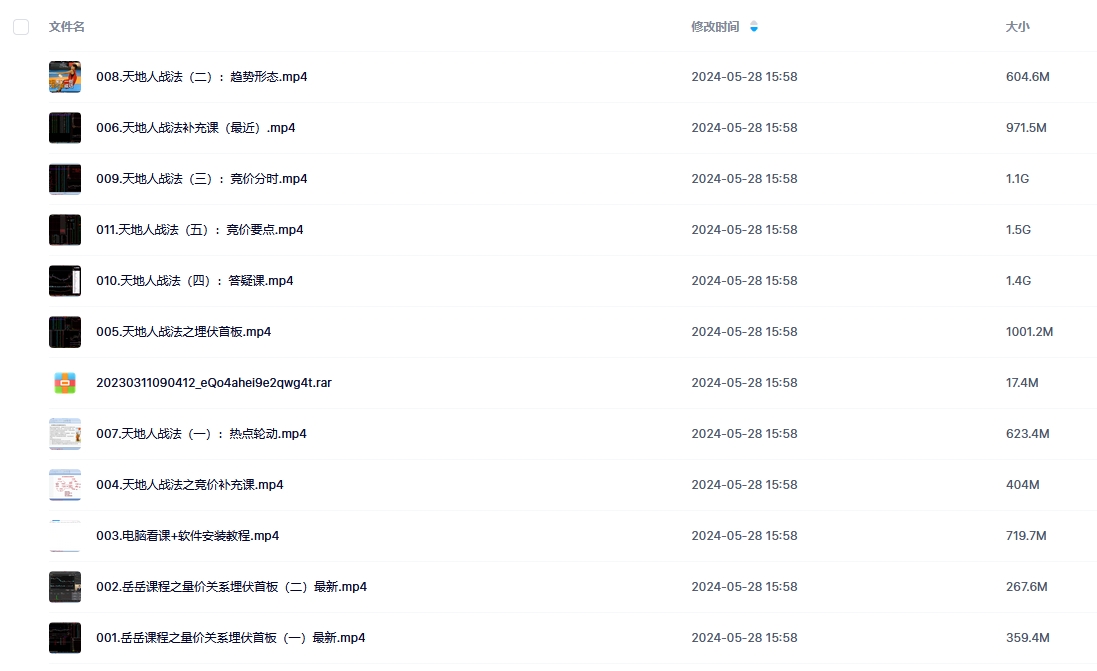Image resolution: width=1097 pixels, height=671 pixels.
Task: Click the video icon of 011.天地人战法（五）竞价要点
Action: [65, 230]
